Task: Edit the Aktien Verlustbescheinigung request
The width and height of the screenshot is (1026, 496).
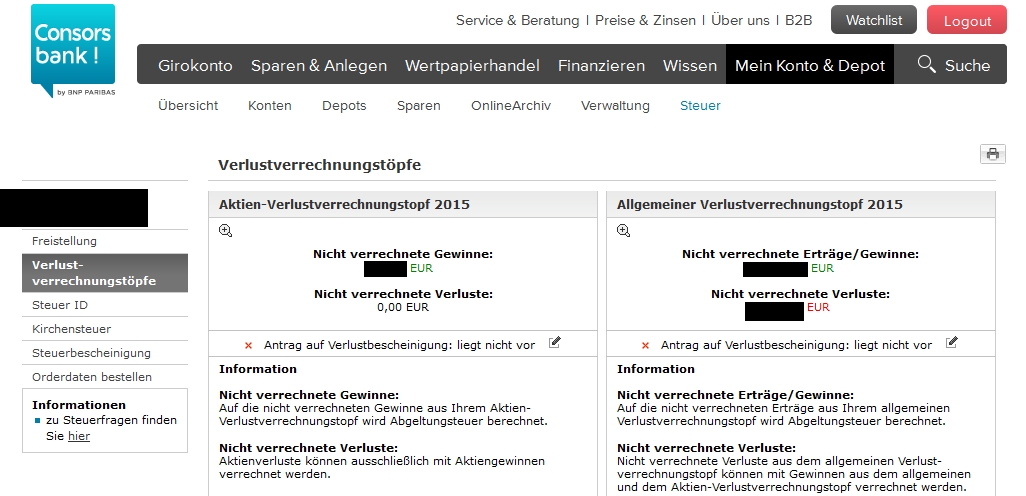Action: [x=555, y=343]
